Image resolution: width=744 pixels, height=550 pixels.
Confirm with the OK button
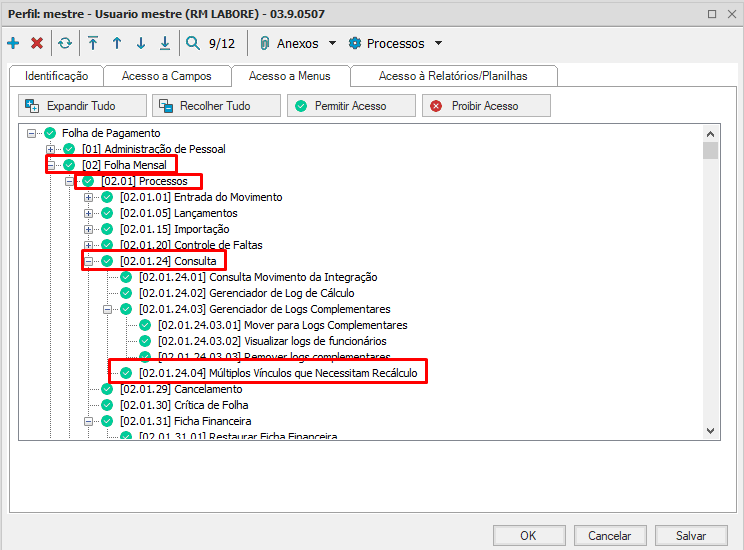tap(529, 536)
